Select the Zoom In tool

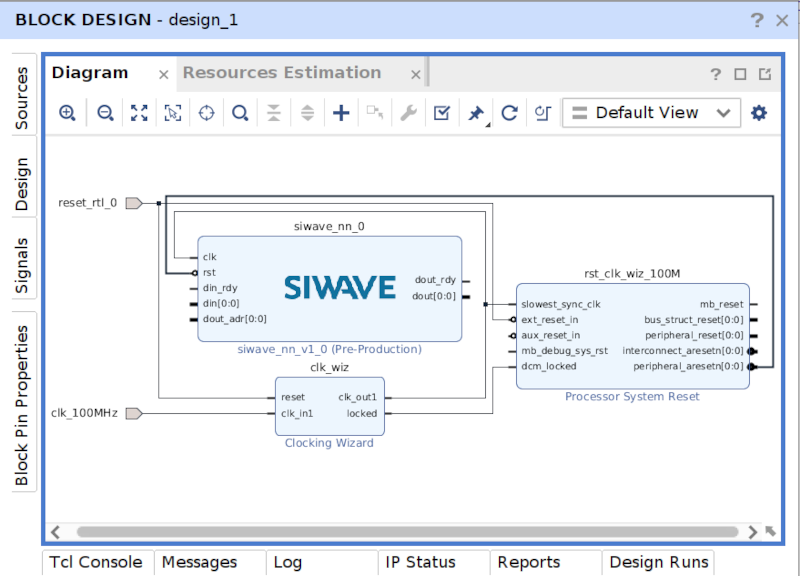click(66, 112)
